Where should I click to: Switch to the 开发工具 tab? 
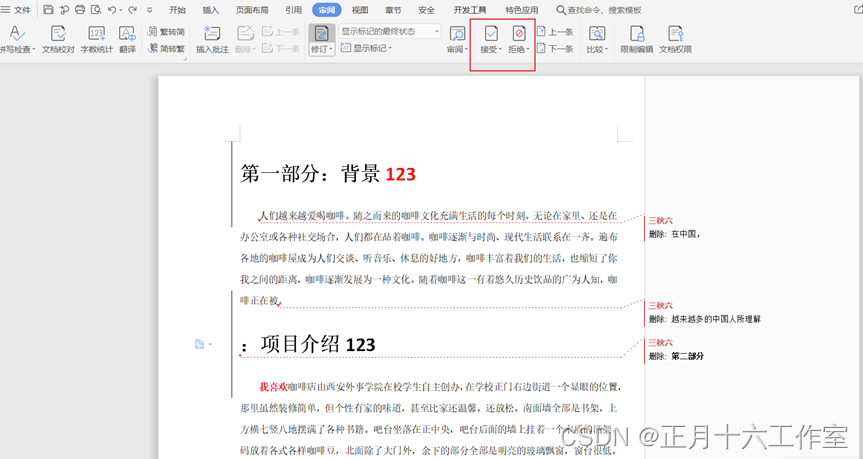click(x=469, y=10)
